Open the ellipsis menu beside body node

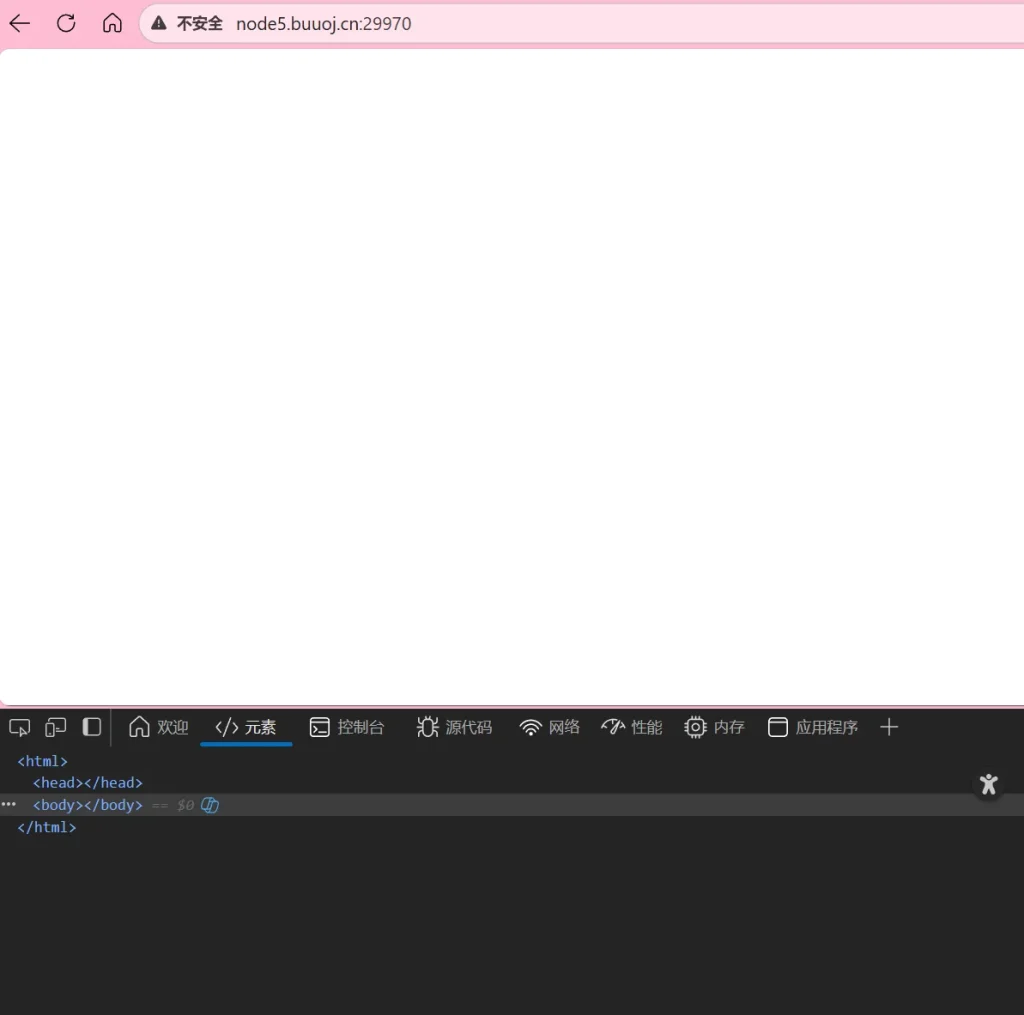click(x=9, y=805)
